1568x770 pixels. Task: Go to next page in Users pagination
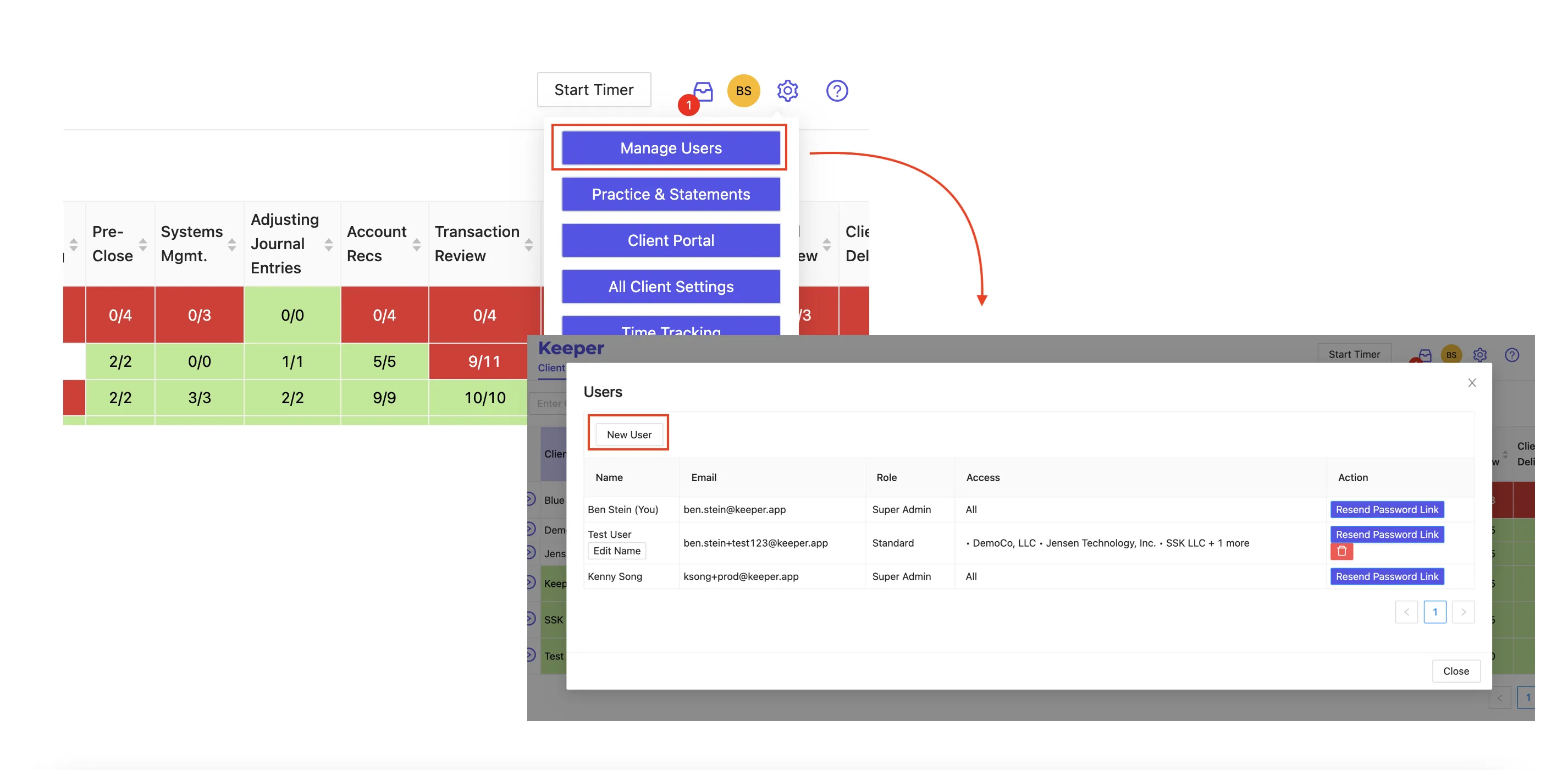[1462, 612]
